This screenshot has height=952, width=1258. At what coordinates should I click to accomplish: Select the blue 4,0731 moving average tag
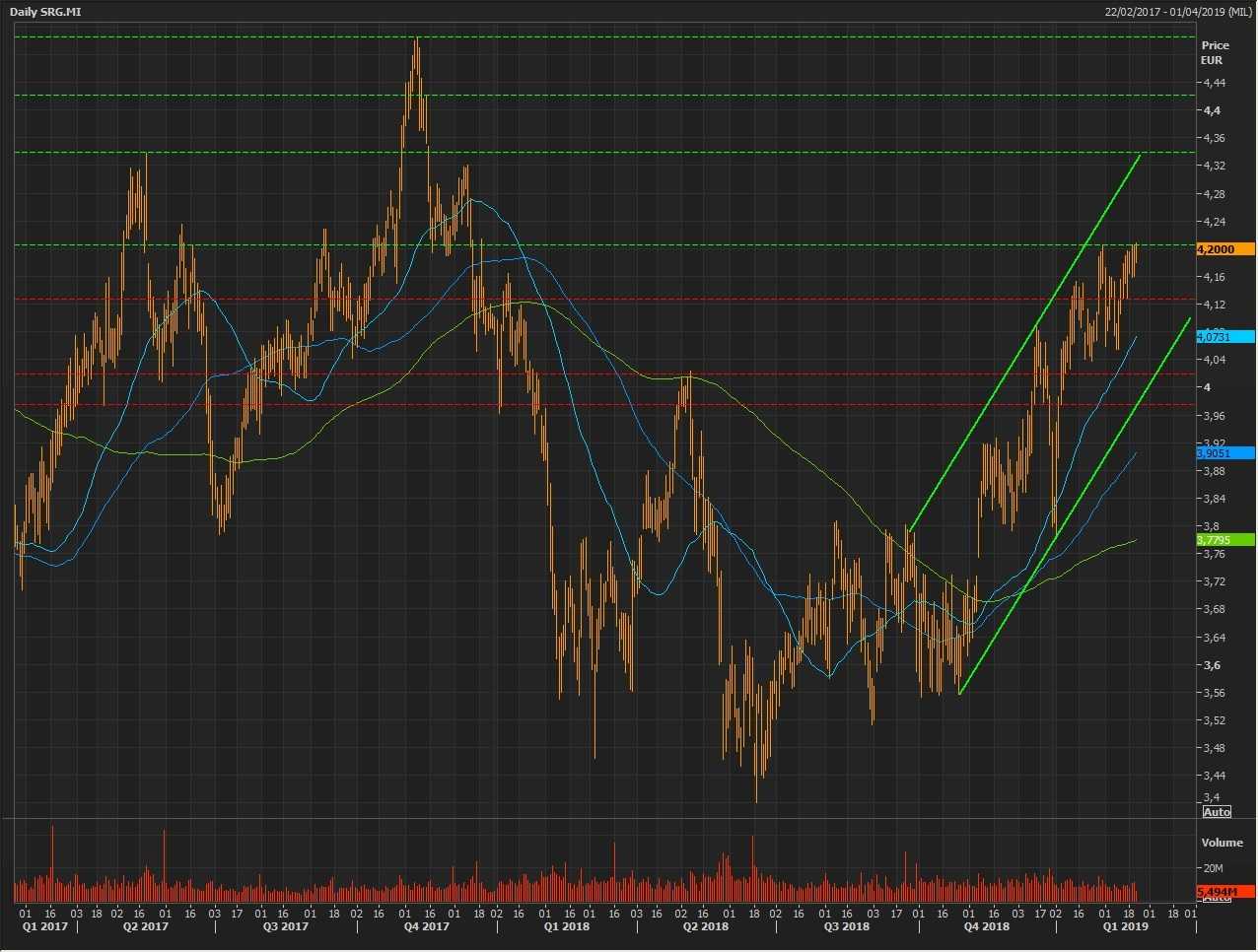(1224, 337)
